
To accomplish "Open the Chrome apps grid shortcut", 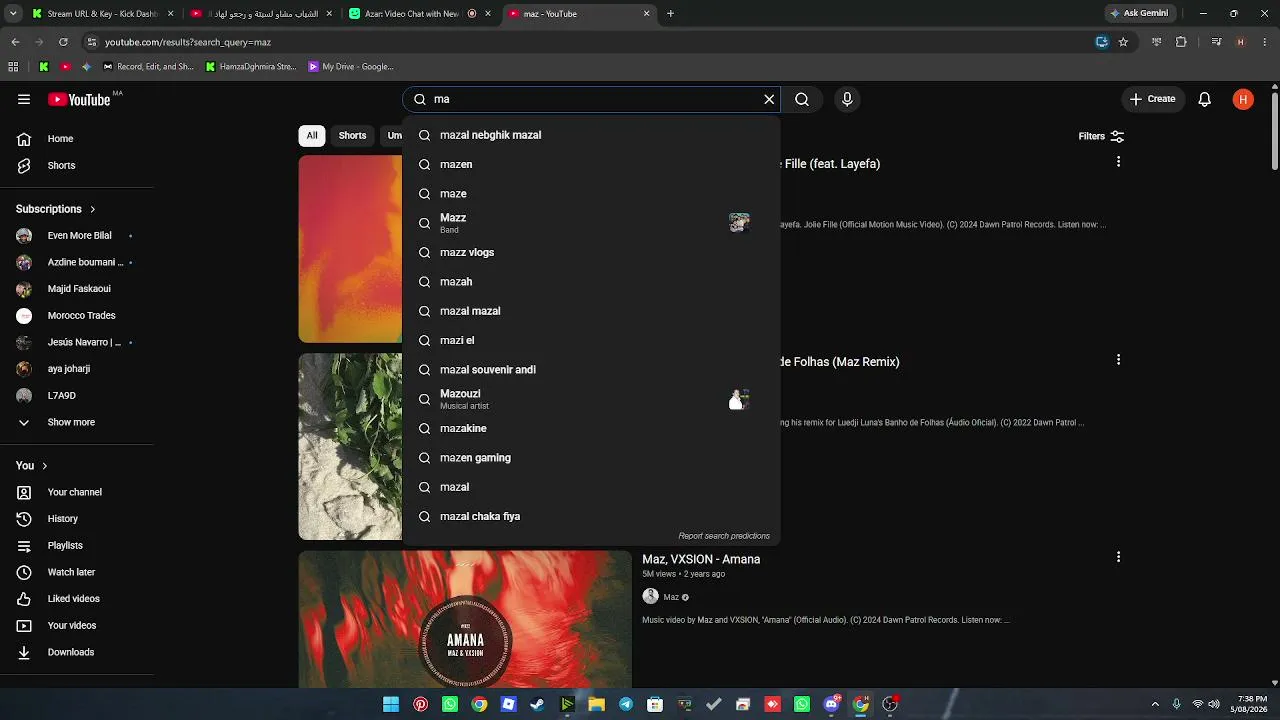I will (x=13, y=67).
